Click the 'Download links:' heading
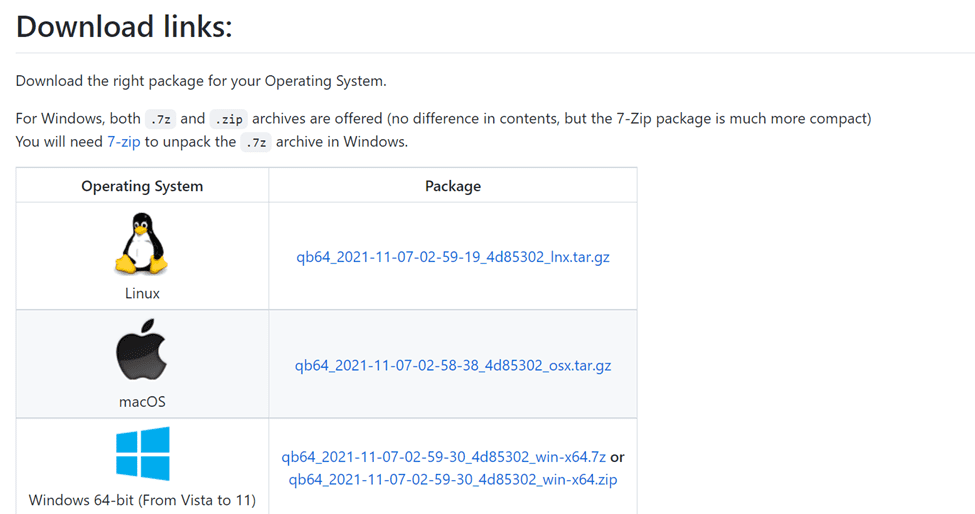 coord(124,27)
